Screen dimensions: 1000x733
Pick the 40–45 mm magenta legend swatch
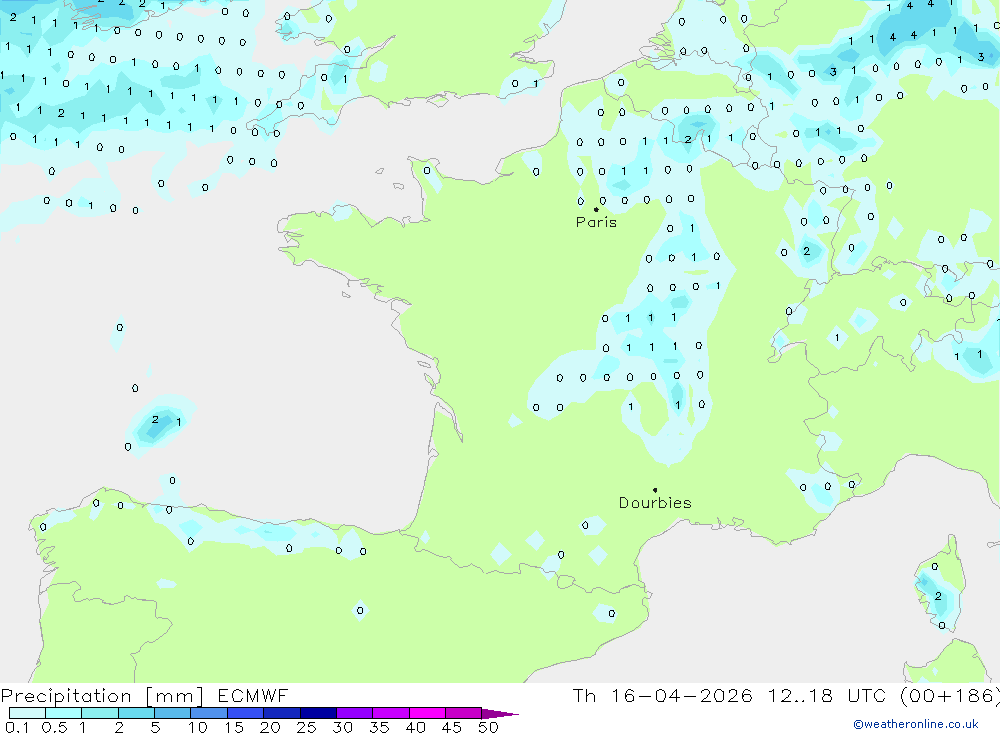(x=427, y=713)
